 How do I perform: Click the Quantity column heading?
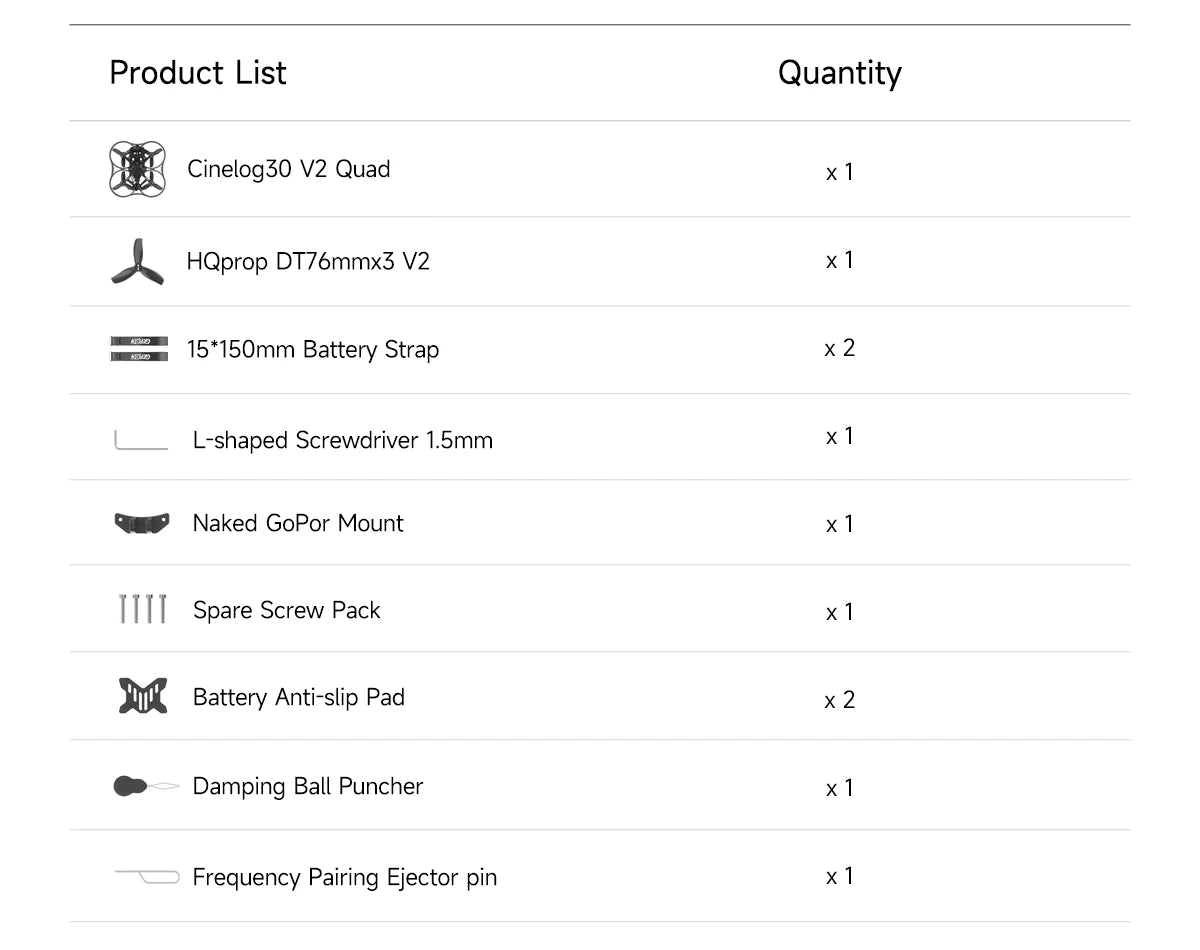pyautogui.click(x=839, y=73)
